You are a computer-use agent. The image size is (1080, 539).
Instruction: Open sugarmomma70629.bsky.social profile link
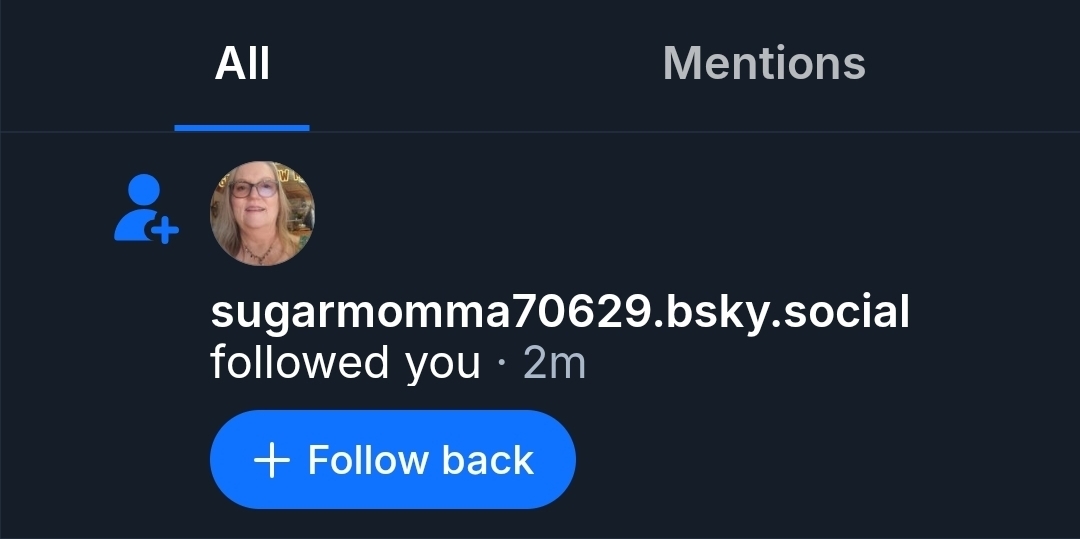[x=560, y=312]
